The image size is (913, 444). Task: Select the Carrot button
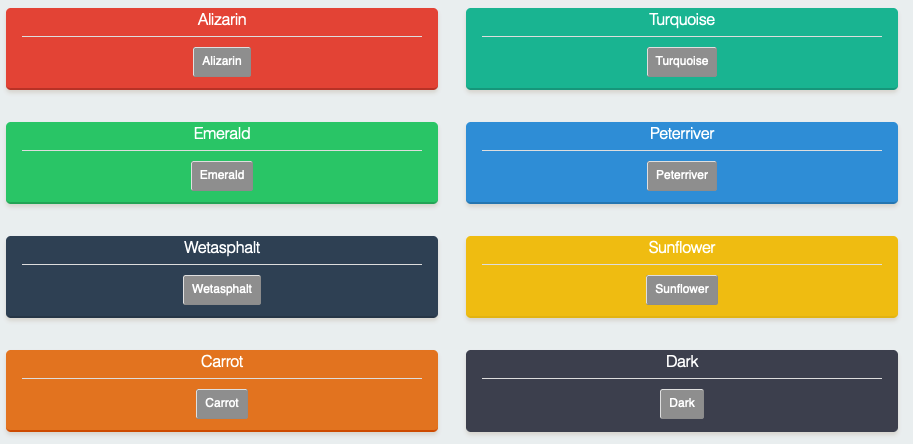point(222,404)
